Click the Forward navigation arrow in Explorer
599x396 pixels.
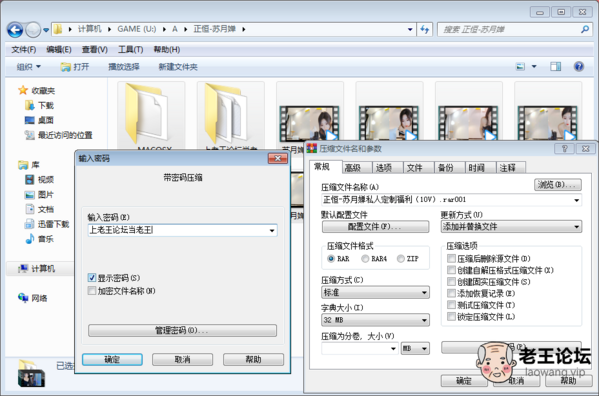click(33, 30)
